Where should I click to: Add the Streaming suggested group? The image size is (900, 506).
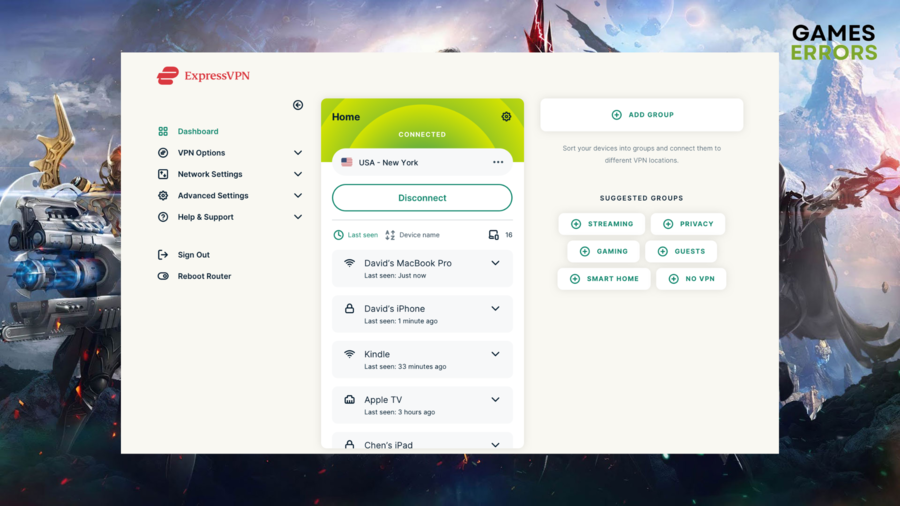point(602,224)
